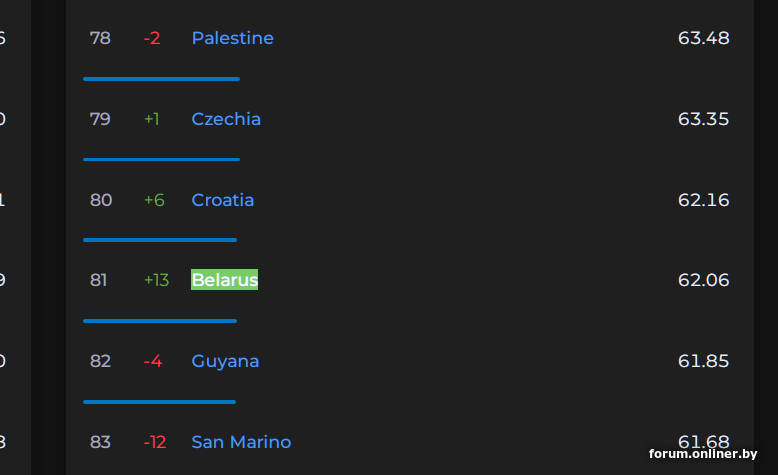Open the Guyana country link
778x475 pixels.
(x=225, y=361)
